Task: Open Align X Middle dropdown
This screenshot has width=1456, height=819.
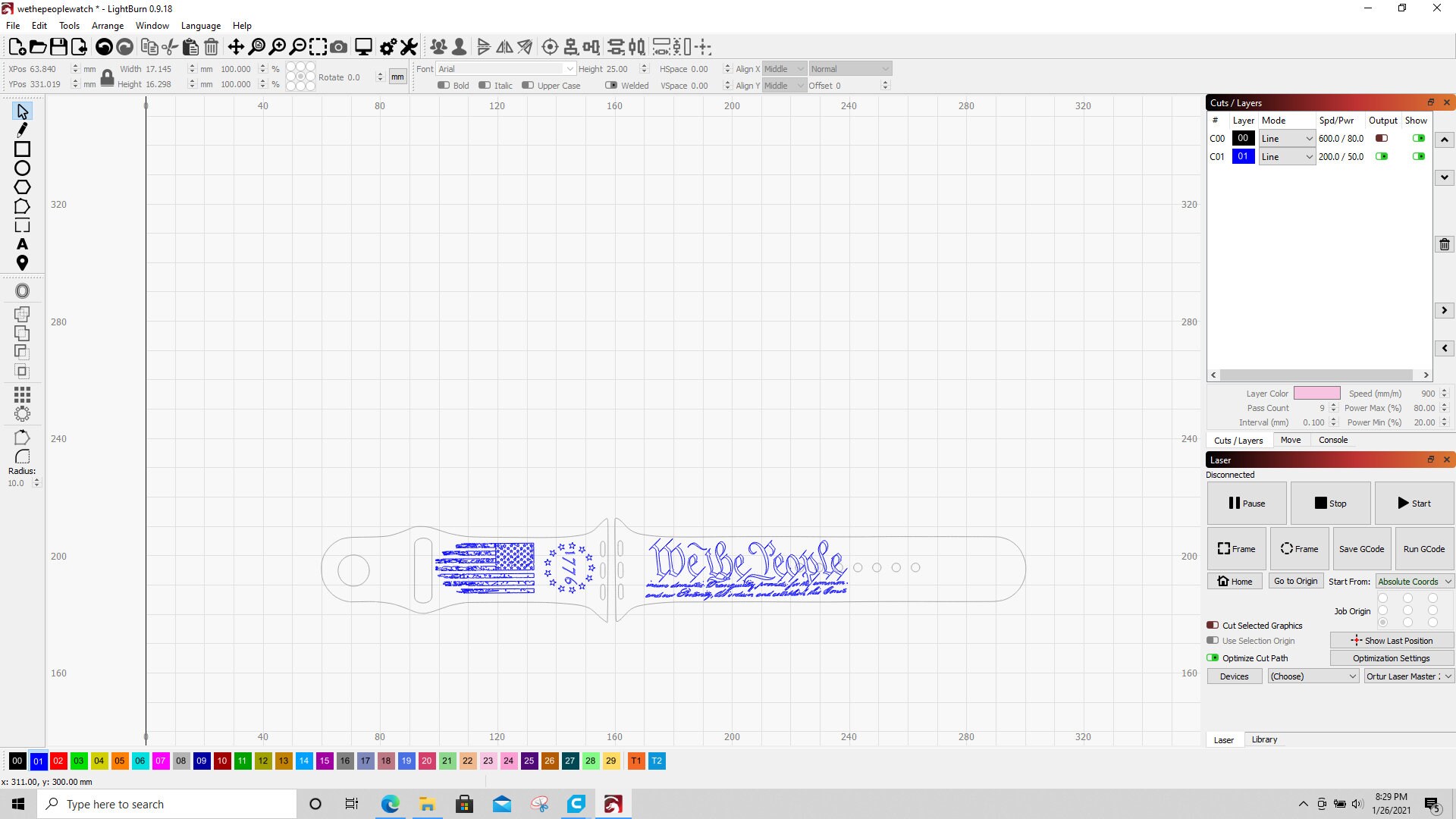Action: click(783, 69)
